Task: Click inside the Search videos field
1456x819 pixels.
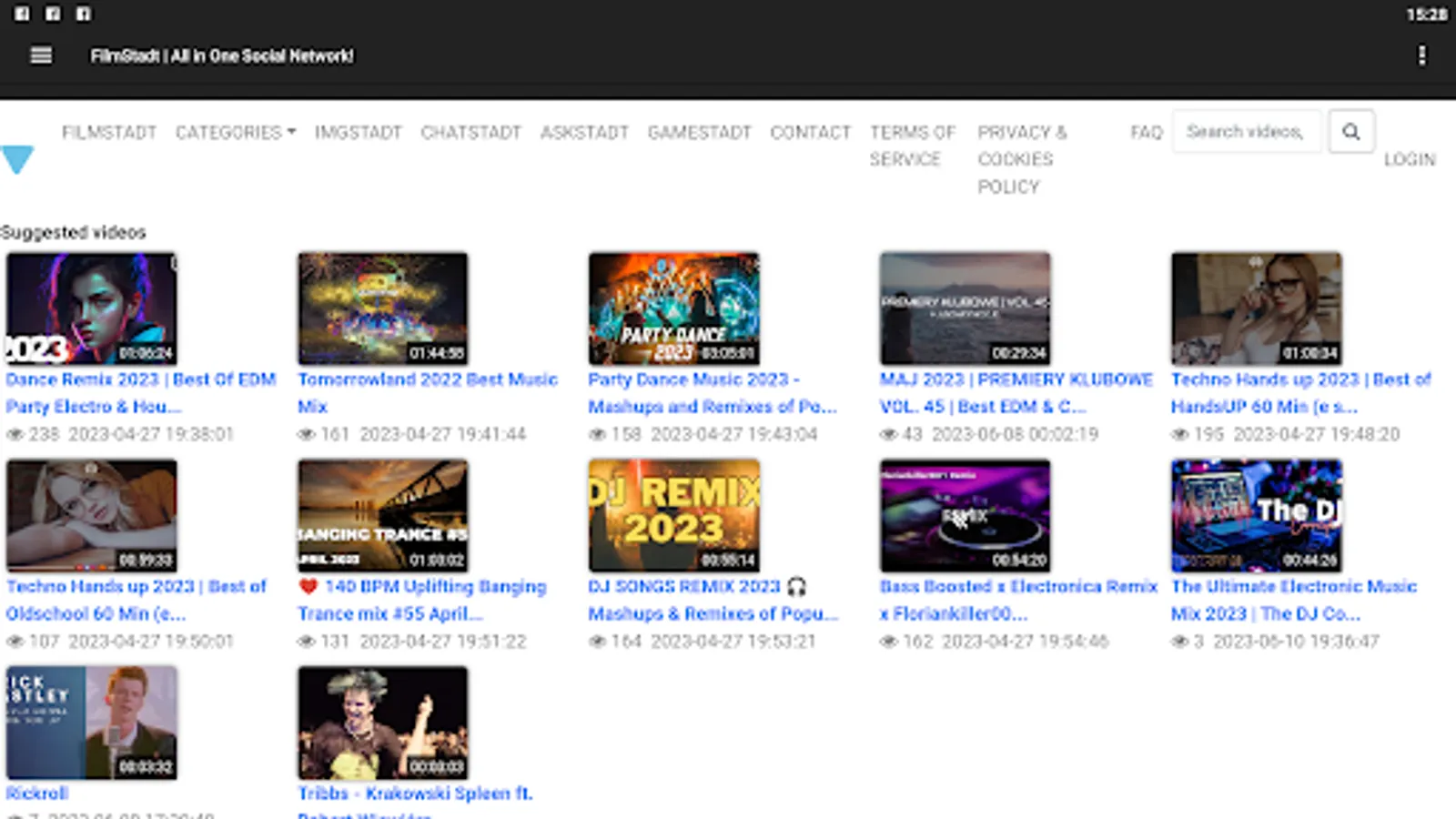Action: point(1245,132)
